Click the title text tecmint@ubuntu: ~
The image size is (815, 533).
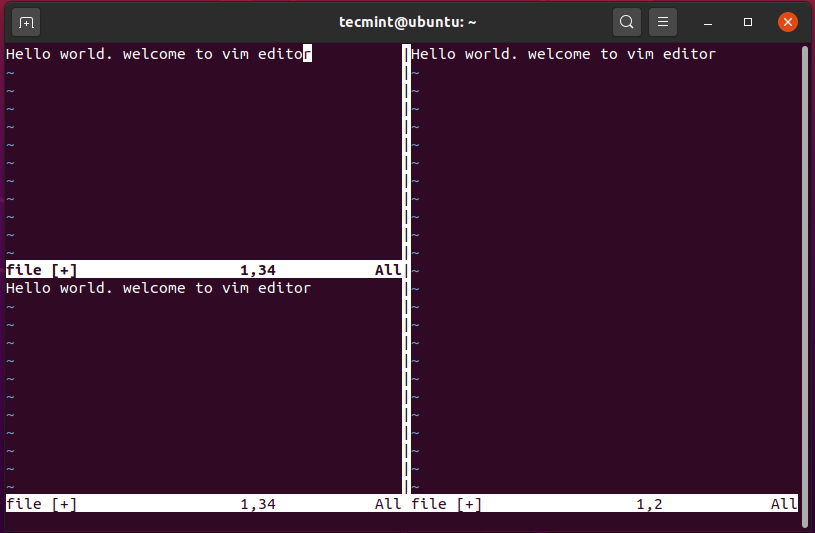[408, 22]
